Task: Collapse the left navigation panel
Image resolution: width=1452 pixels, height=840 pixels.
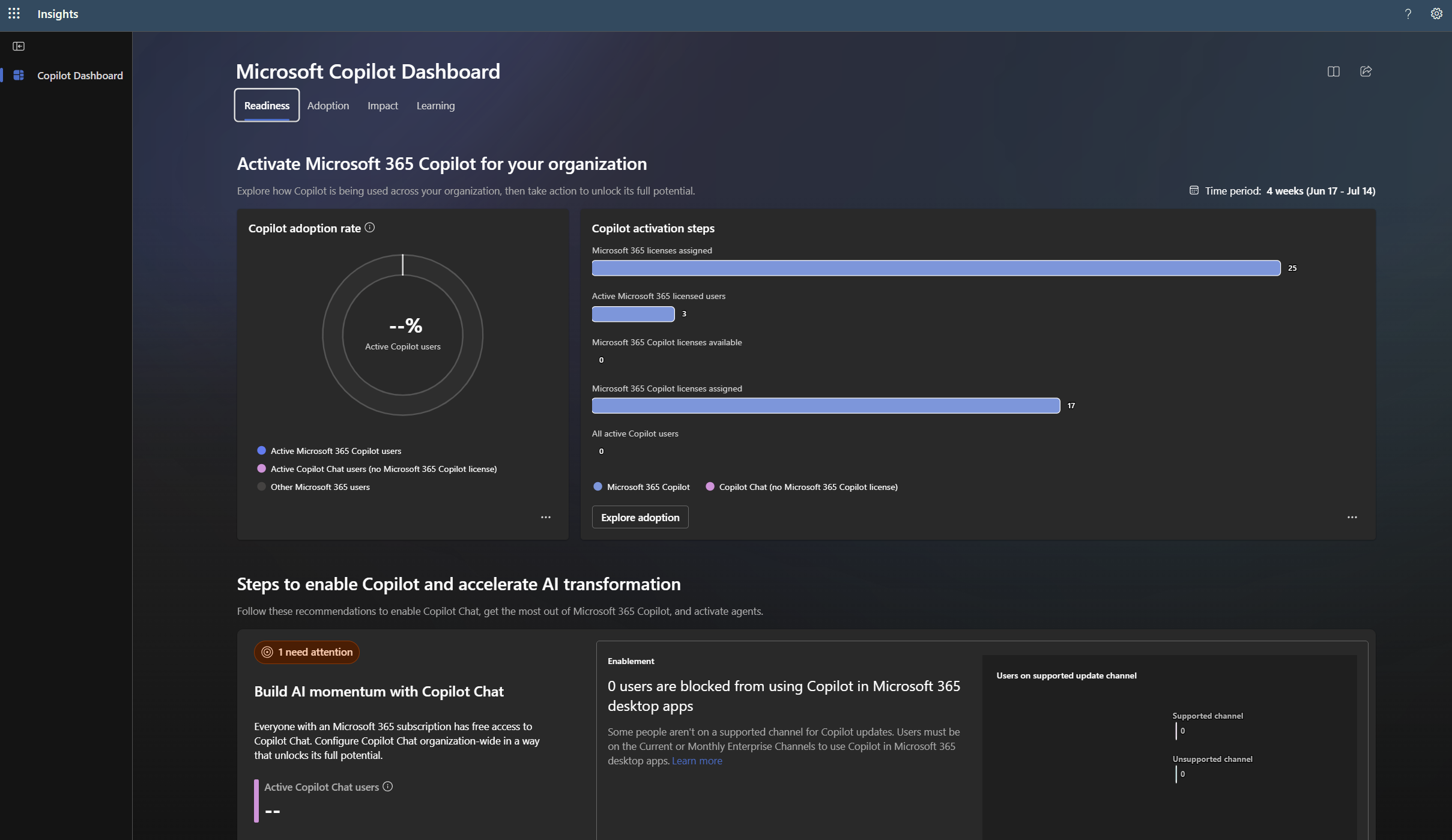Action: click(x=19, y=46)
